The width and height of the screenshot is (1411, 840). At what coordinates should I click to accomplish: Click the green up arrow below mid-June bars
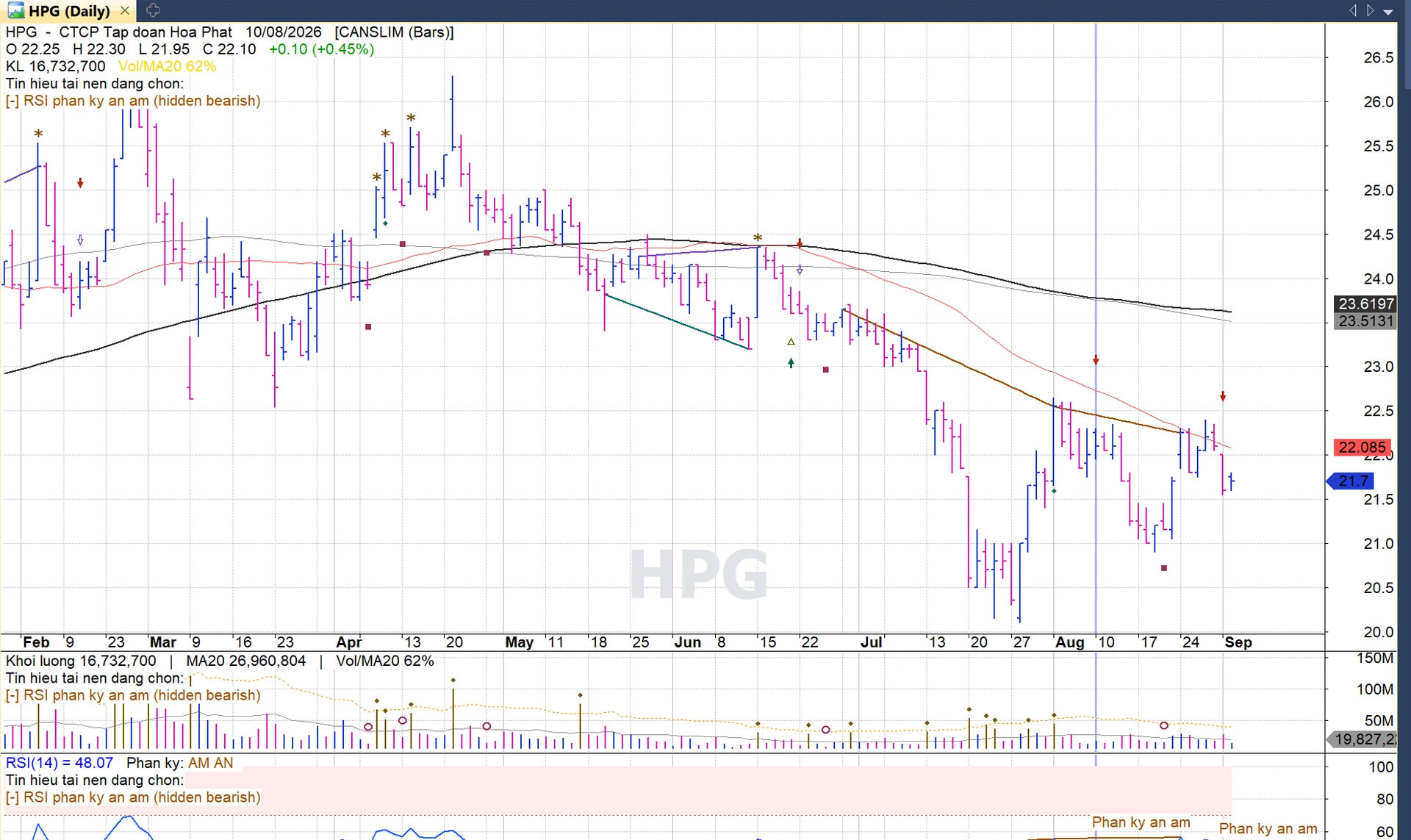[x=791, y=362]
